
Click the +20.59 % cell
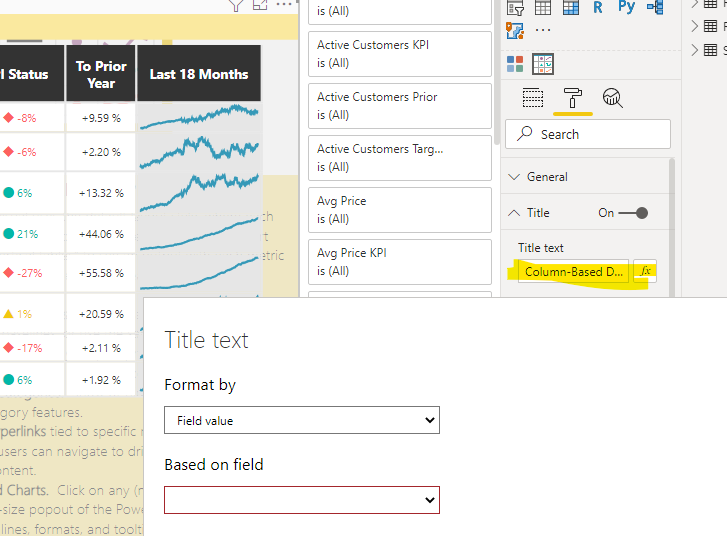pos(101,314)
